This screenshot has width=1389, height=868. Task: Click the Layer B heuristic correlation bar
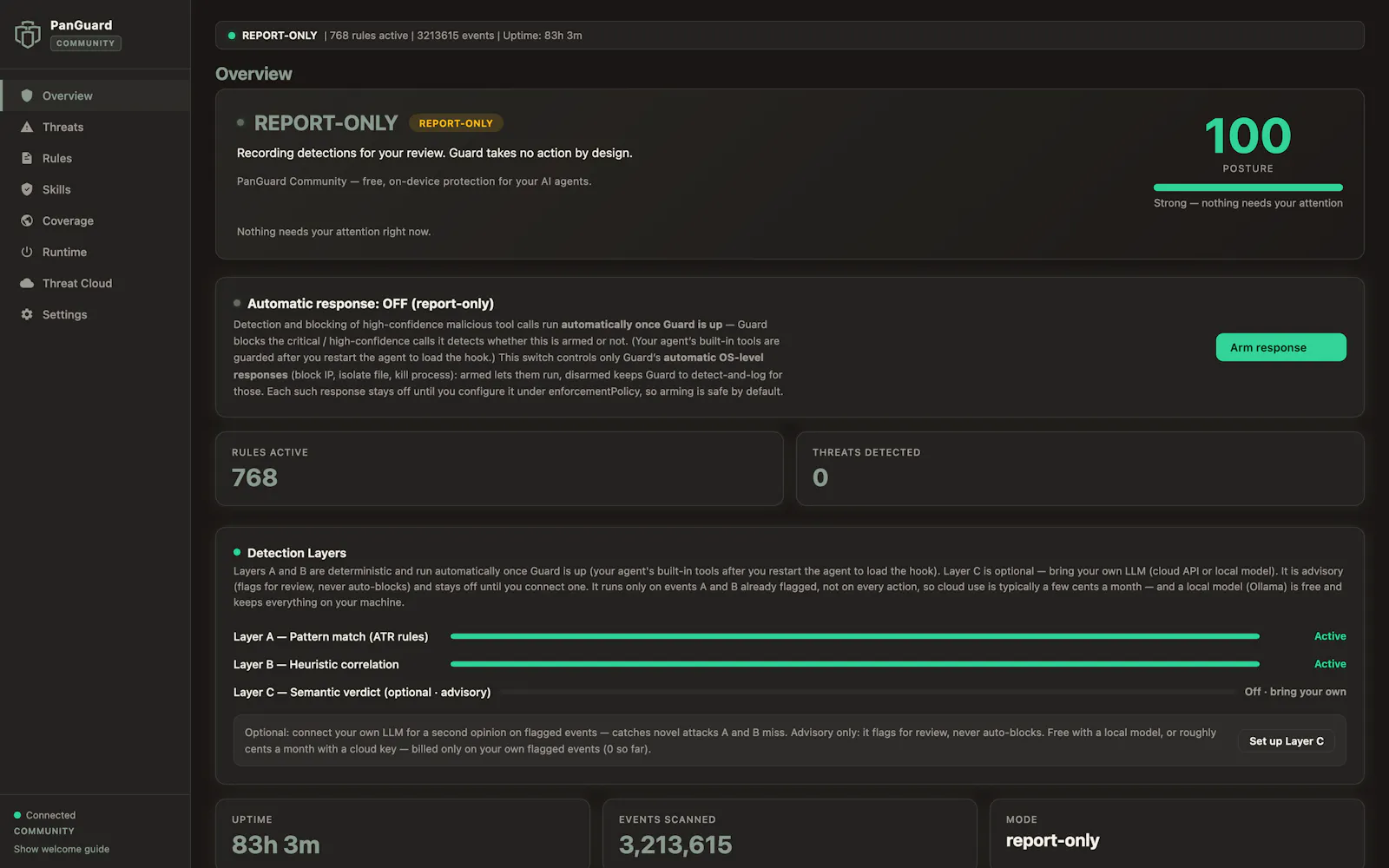tap(855, 664)
